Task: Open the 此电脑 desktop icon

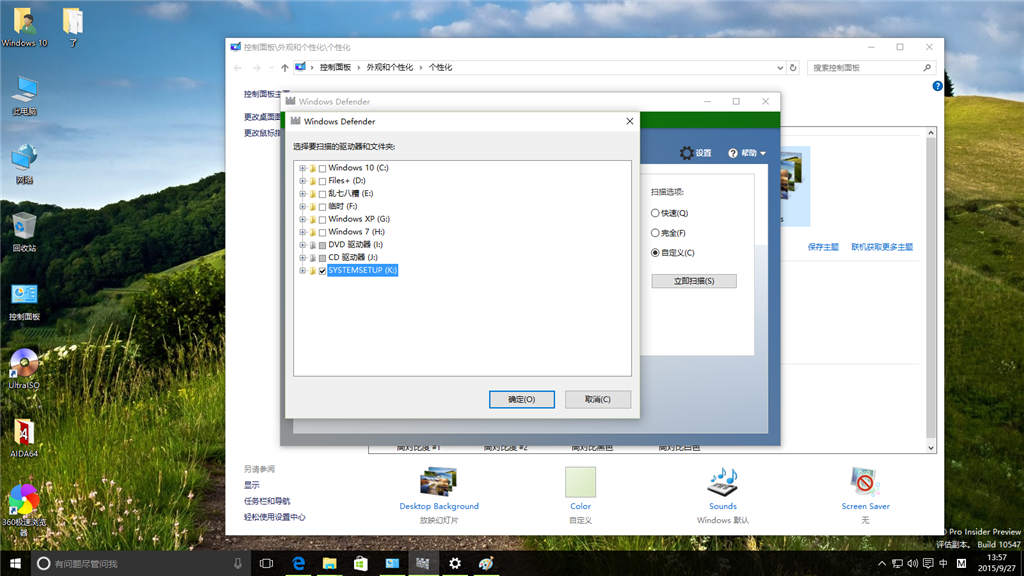Action: pyautogui.click(x=24, y=96)
